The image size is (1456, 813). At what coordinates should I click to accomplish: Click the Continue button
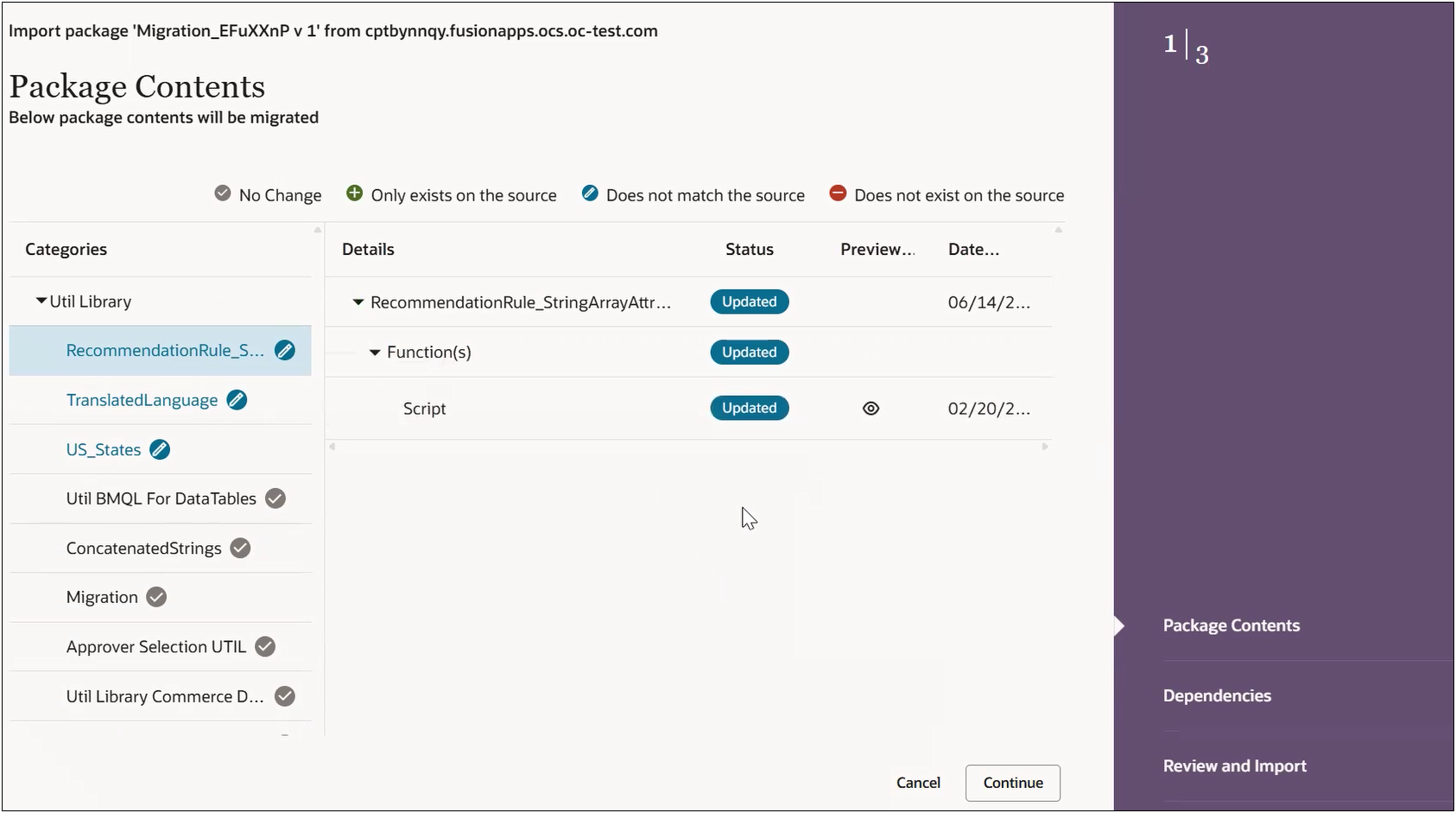1013,783
